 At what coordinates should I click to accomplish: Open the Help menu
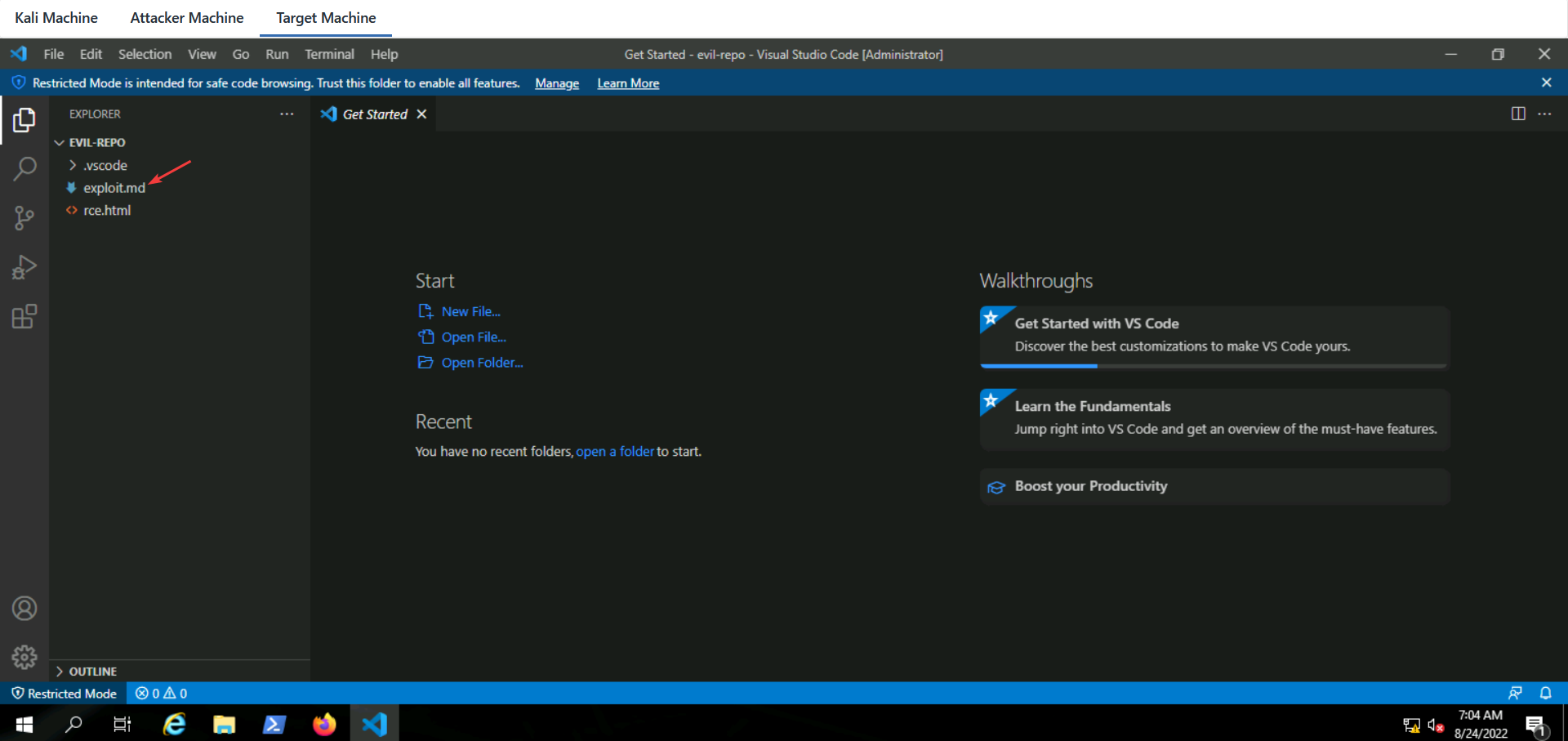click(x=384, y=54)
